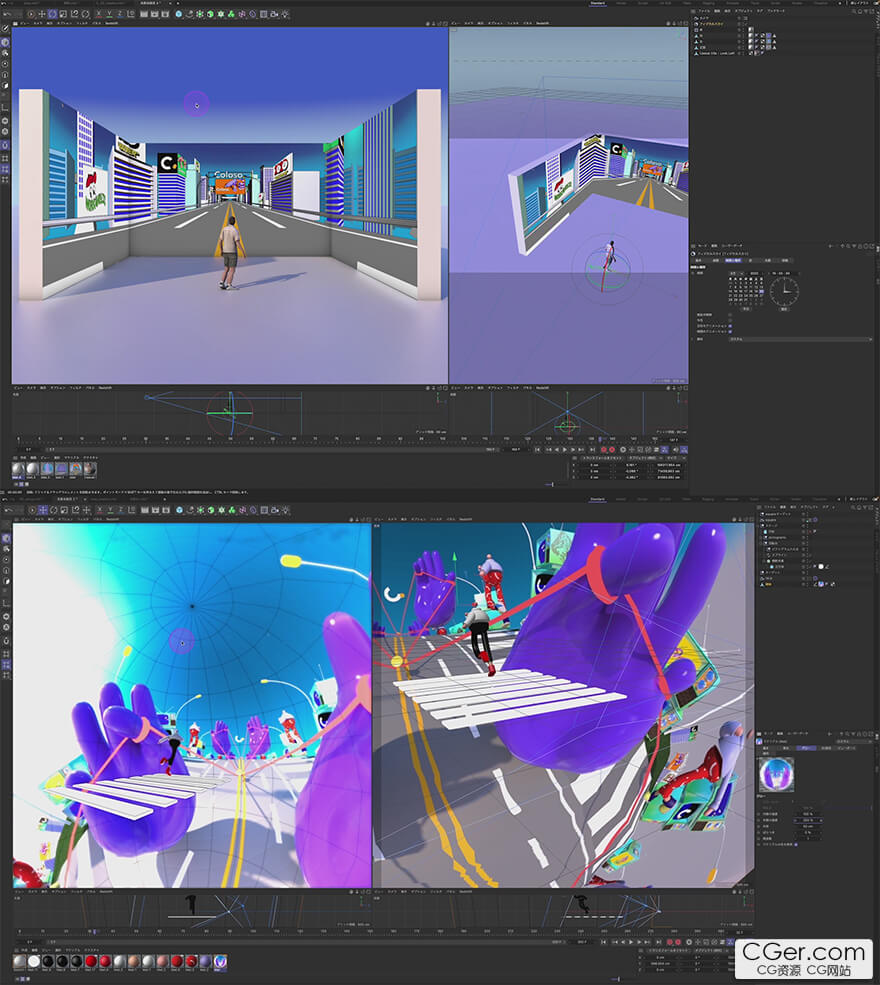Select the Scale tool in top window

coord(63,14)
